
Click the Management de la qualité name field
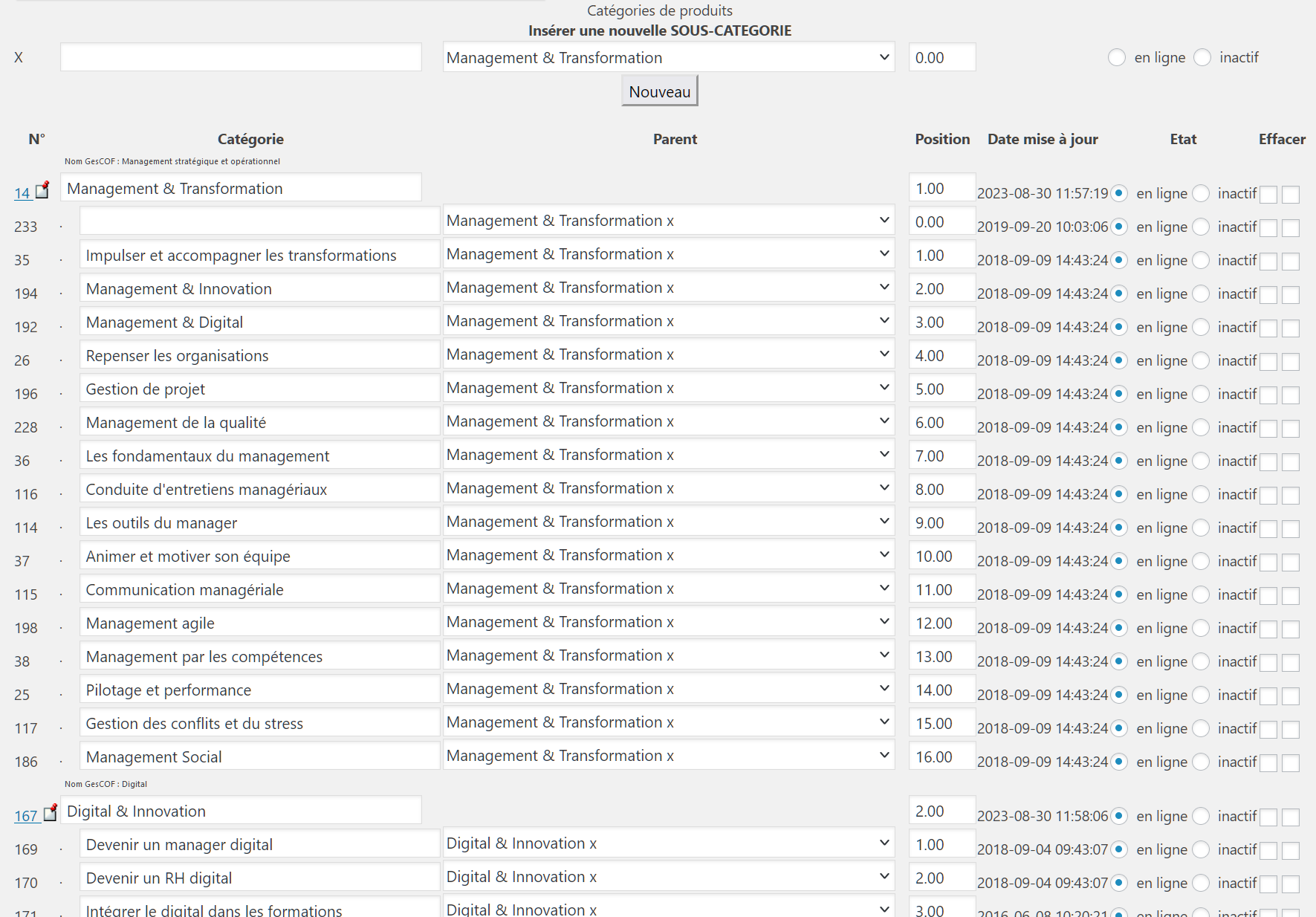259,422
